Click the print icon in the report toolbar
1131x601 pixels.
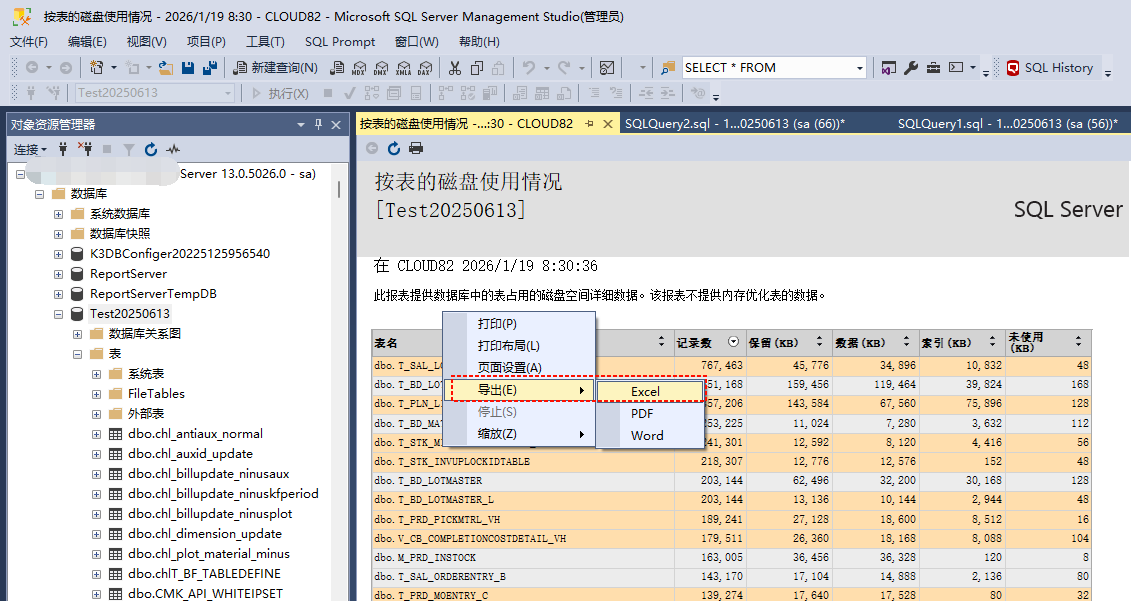click(x=415, y=148)
